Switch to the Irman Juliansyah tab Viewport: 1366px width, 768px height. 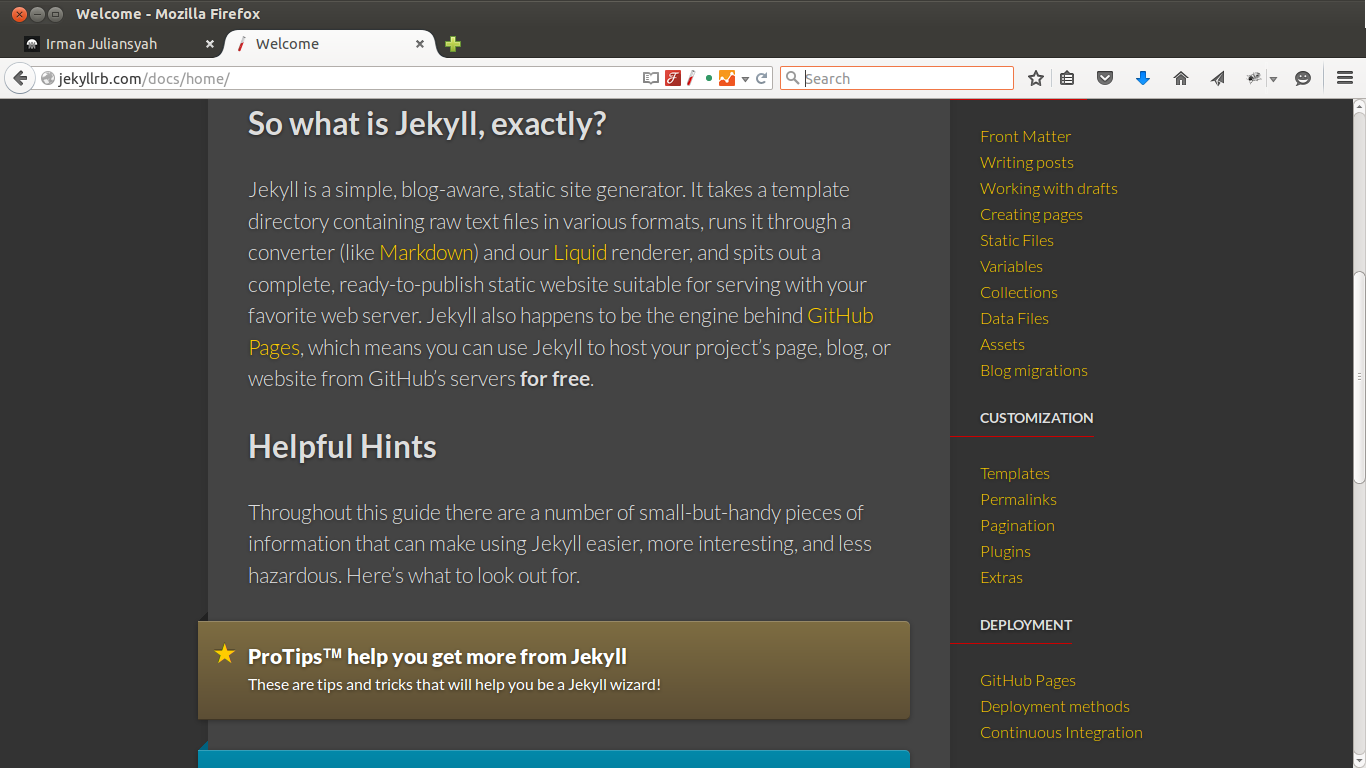(120, 44)
